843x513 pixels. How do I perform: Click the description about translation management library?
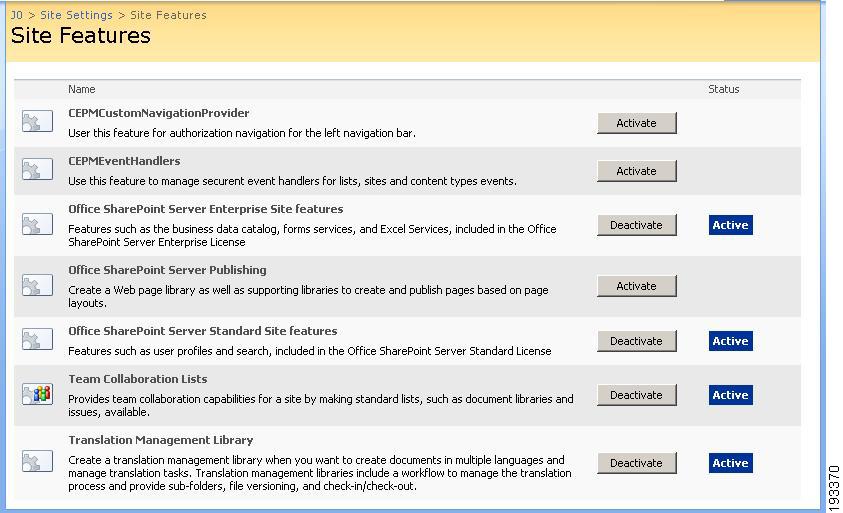click(320, 473)
